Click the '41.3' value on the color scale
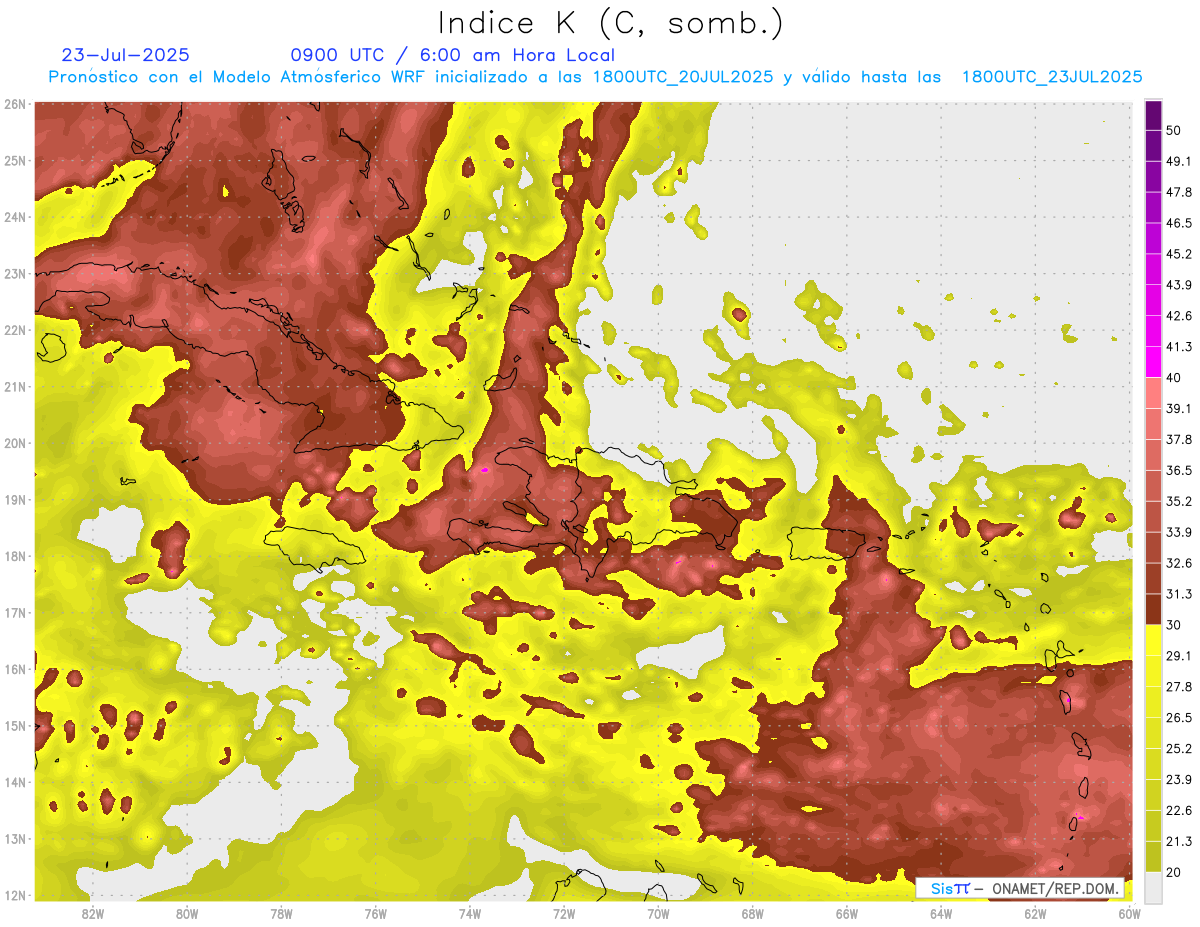Screen dimensions: 1200x927 (x=1179, y=347)
